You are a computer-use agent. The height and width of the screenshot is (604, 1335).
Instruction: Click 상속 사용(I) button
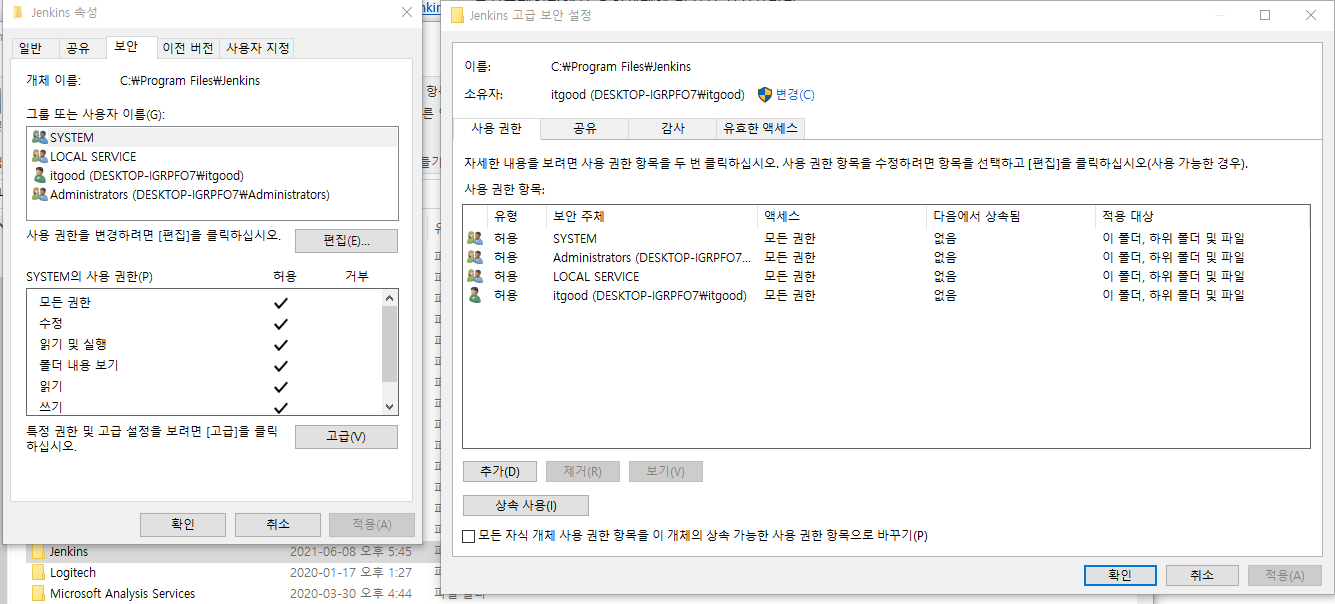point(526,505)
